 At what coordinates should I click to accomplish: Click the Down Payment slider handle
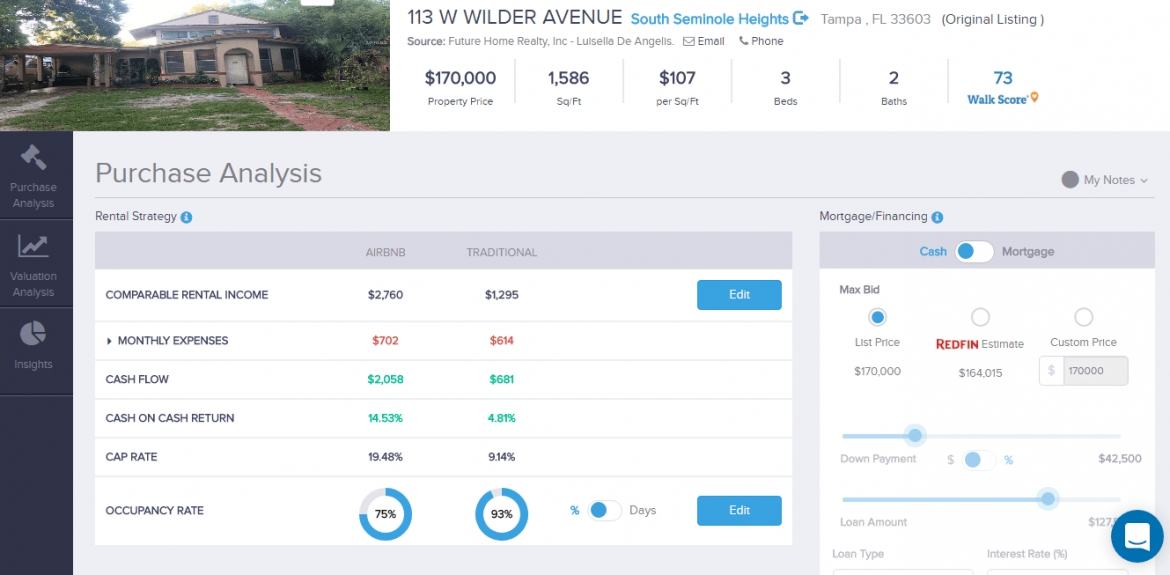click(914, 436)
